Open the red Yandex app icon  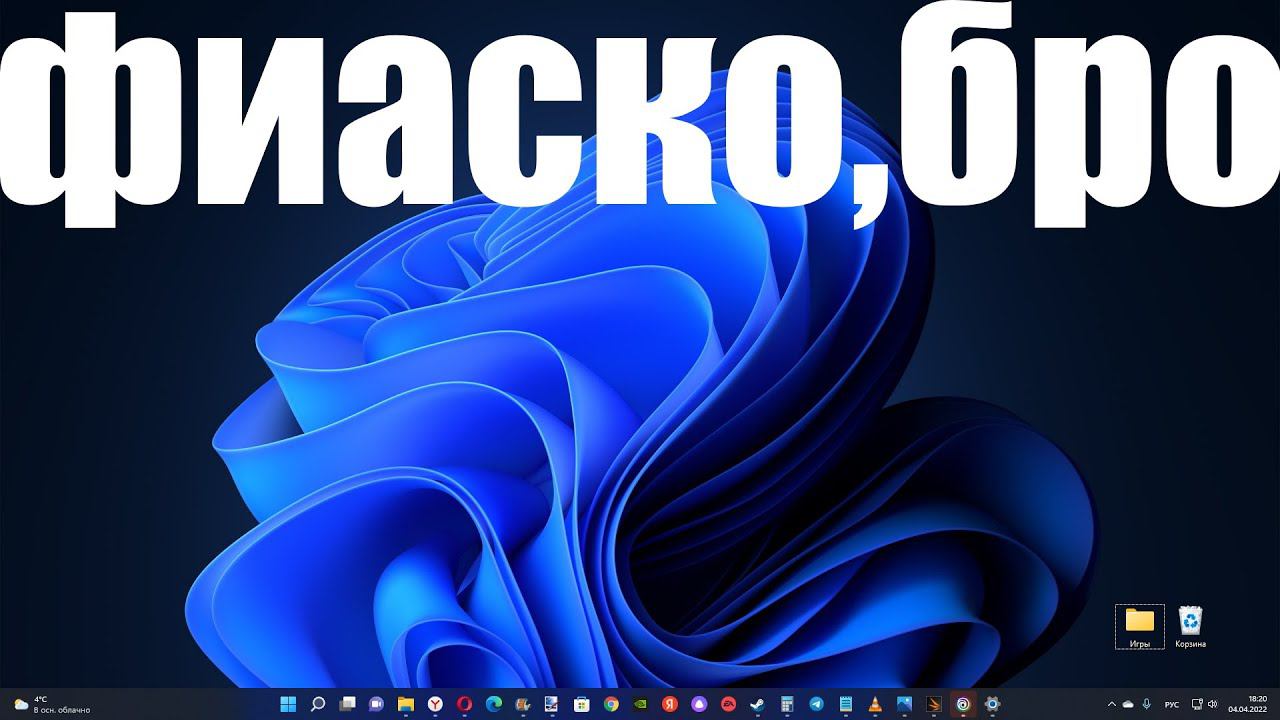coord(670,704)
